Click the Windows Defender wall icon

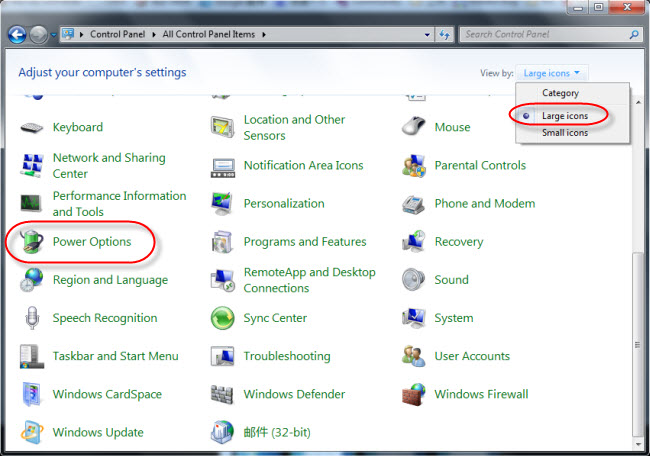[x=222, y=394]
